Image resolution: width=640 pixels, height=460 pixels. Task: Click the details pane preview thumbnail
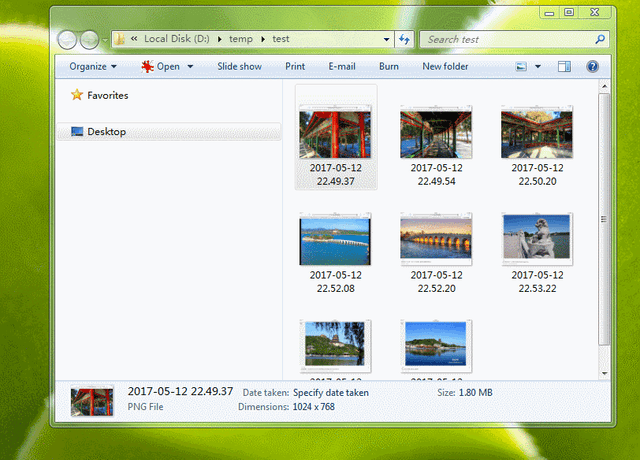click(x=92, y=401)
